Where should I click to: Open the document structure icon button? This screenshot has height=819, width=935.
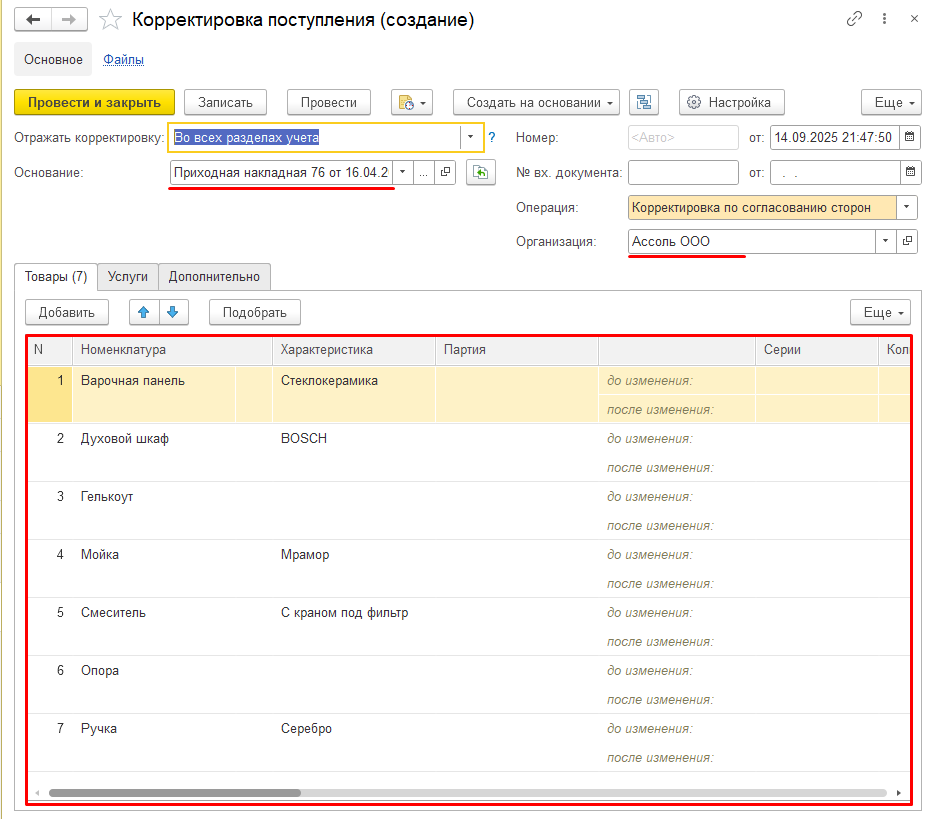coord(644,103)
